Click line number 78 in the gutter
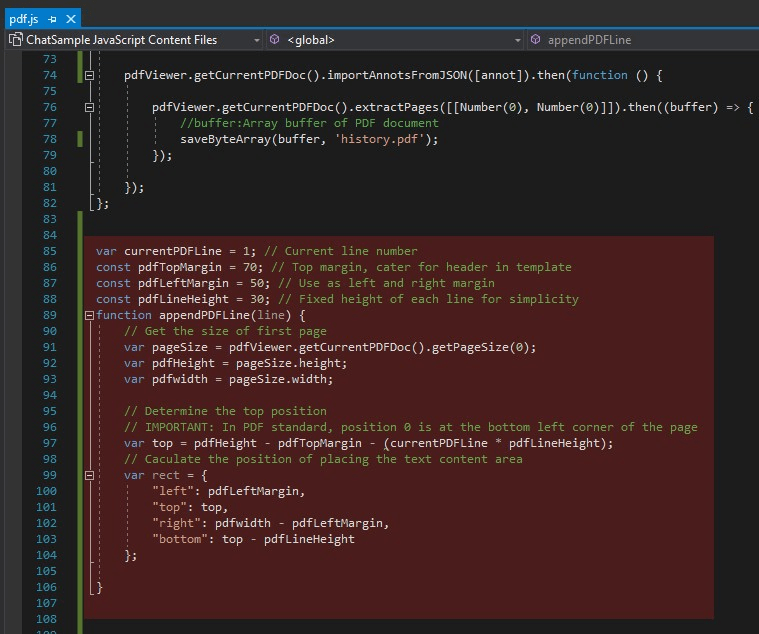Screen dimensions: 759x634 [50, 139]
